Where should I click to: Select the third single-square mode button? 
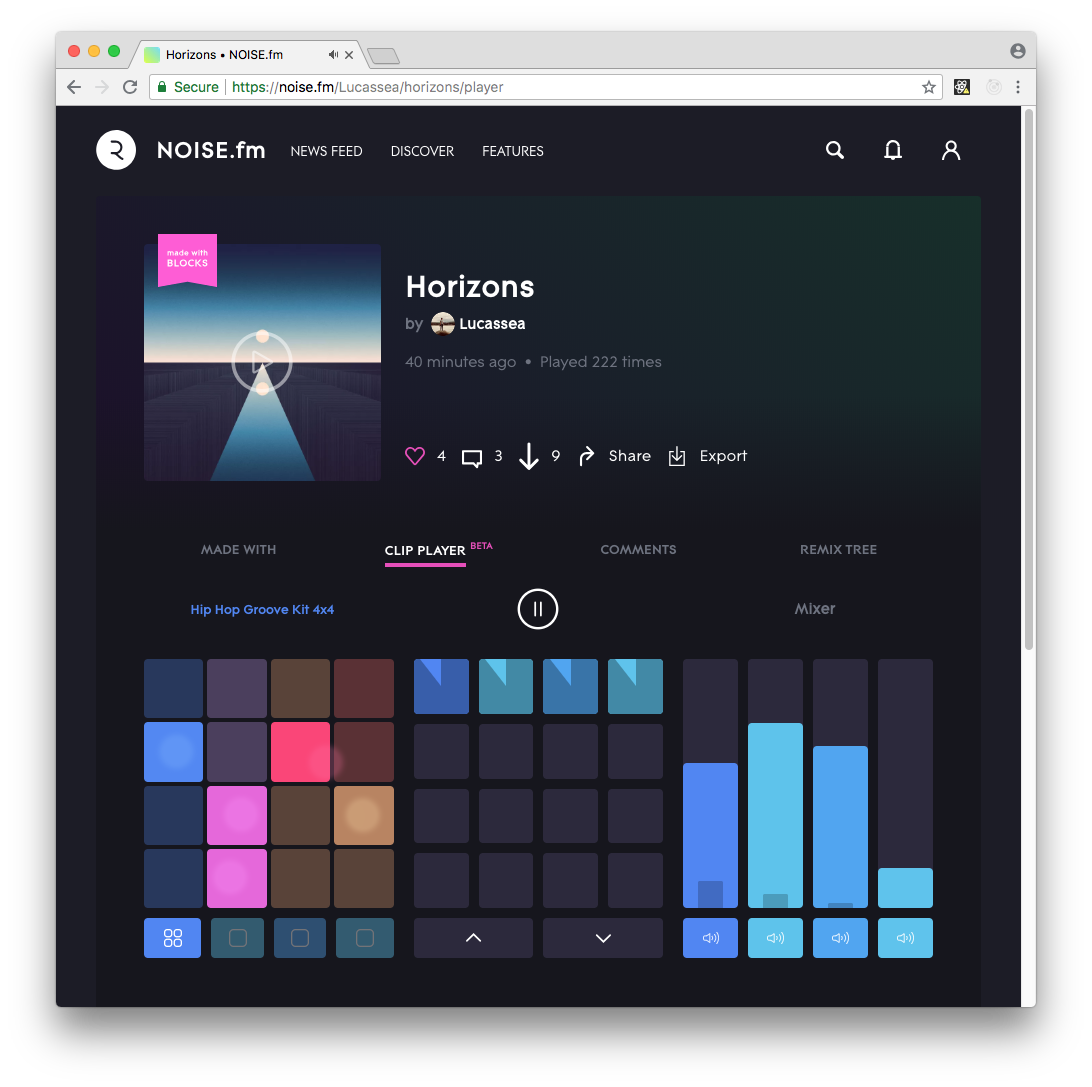tap(300, 938)
